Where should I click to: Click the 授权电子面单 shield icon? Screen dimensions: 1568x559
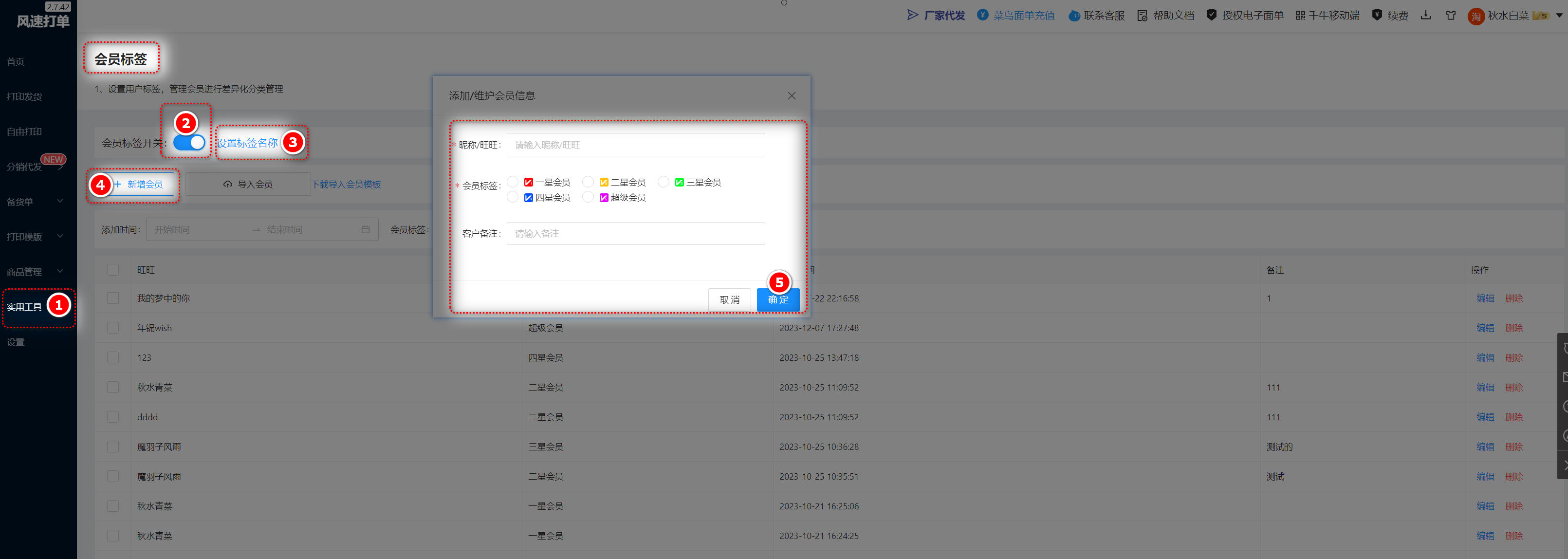[1211, 15]
